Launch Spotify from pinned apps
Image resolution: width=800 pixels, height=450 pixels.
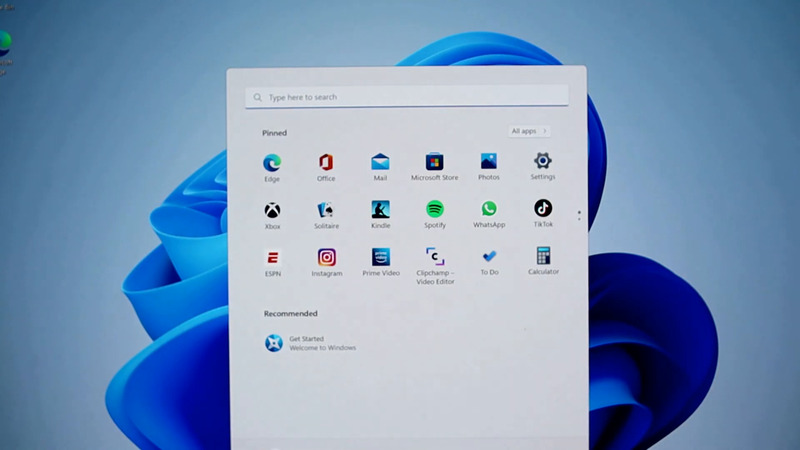tap(434, 210)
